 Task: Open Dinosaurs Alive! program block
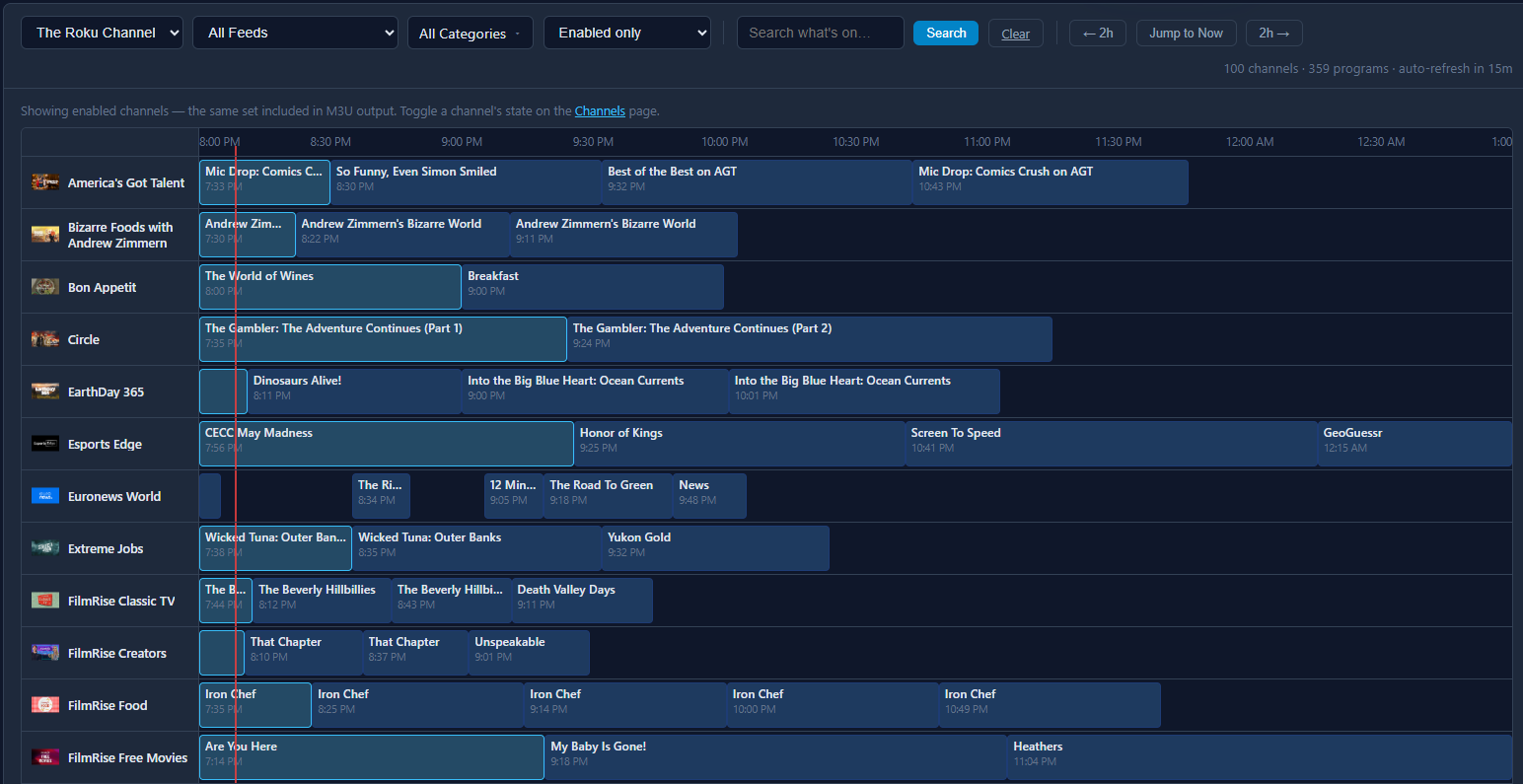pos(354,392)
